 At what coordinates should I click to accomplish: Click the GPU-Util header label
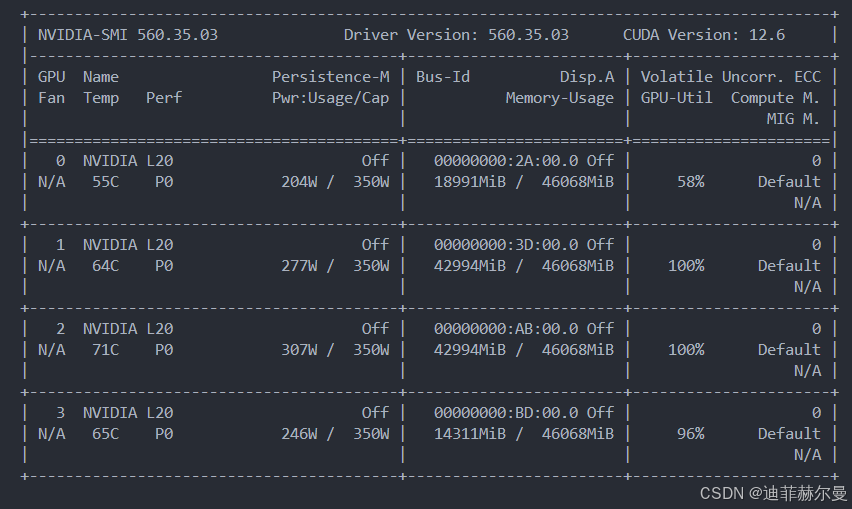[676, 98]
